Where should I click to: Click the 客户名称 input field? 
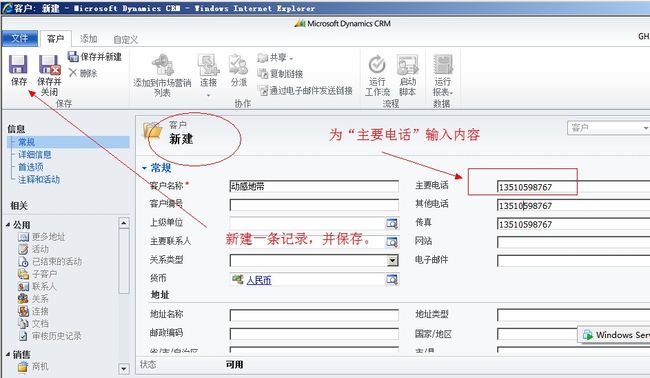click(x=314, y=187)
